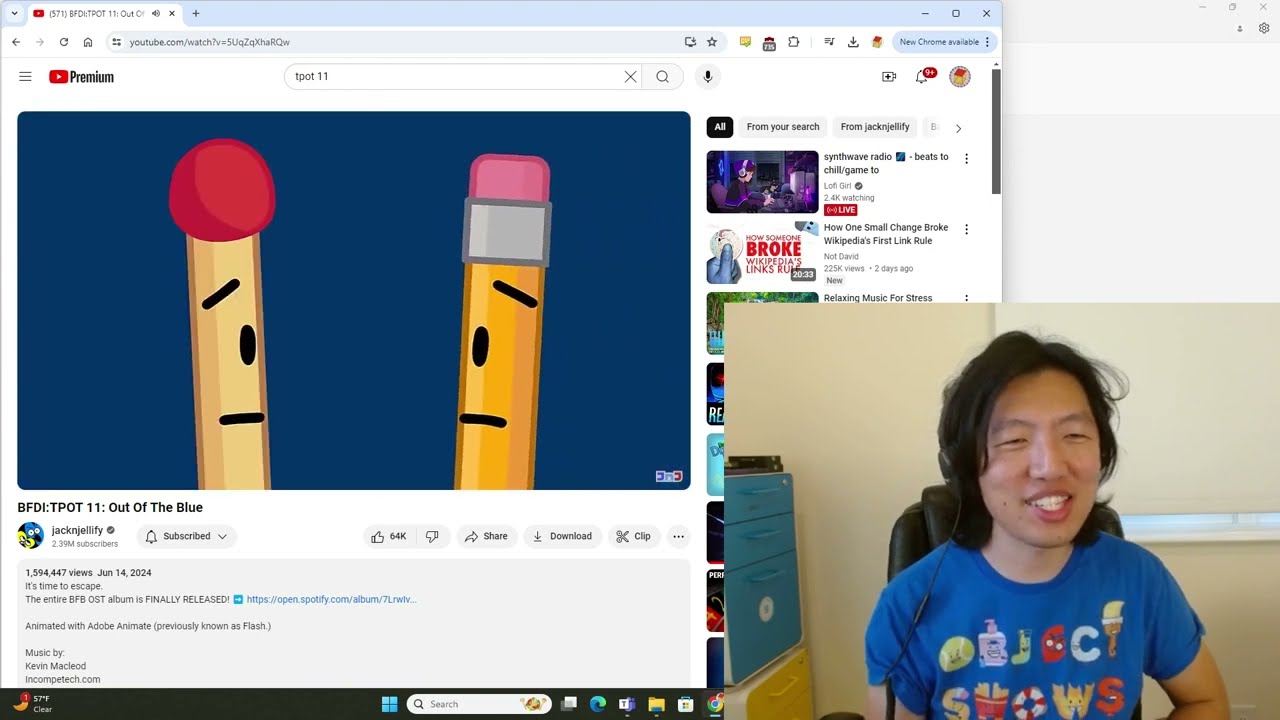The width and height of the screenshot is (1280, 720).
Task: Open settings gear in the background window
Action: coord(1264,29)
